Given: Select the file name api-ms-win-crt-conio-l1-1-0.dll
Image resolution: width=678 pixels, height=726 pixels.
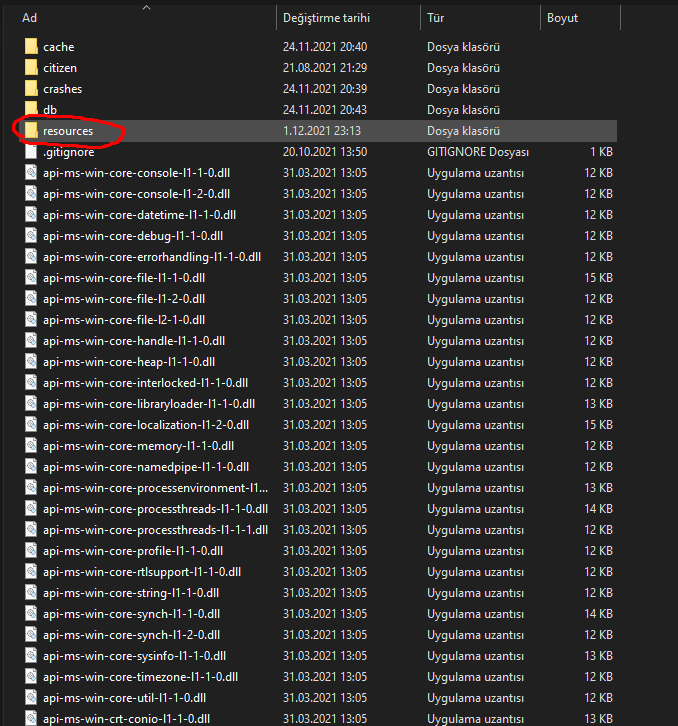Looking at the screenshot, I should [x=126, y=719].
